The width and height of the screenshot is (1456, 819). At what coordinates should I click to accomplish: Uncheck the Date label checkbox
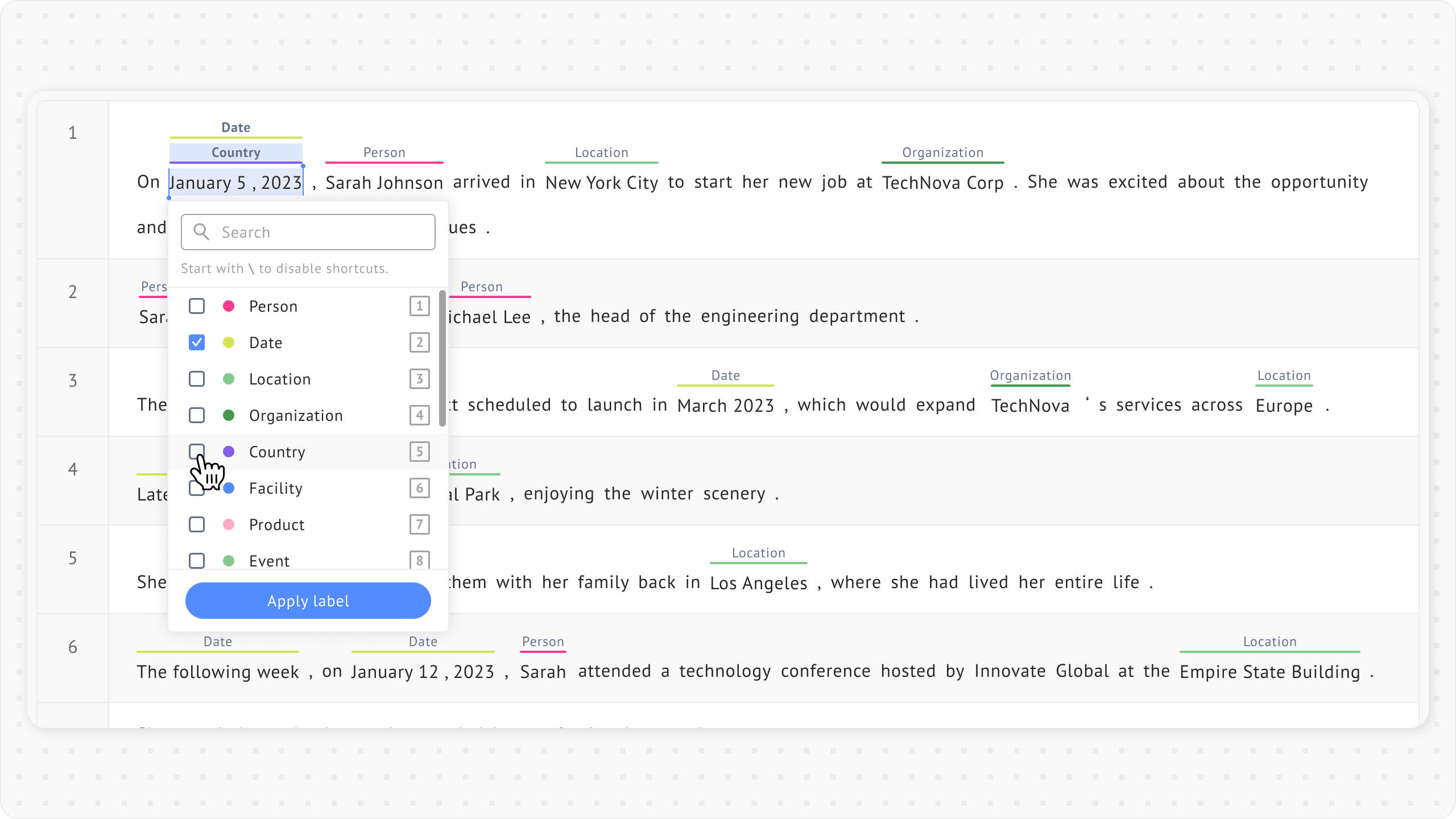point(197,342)
